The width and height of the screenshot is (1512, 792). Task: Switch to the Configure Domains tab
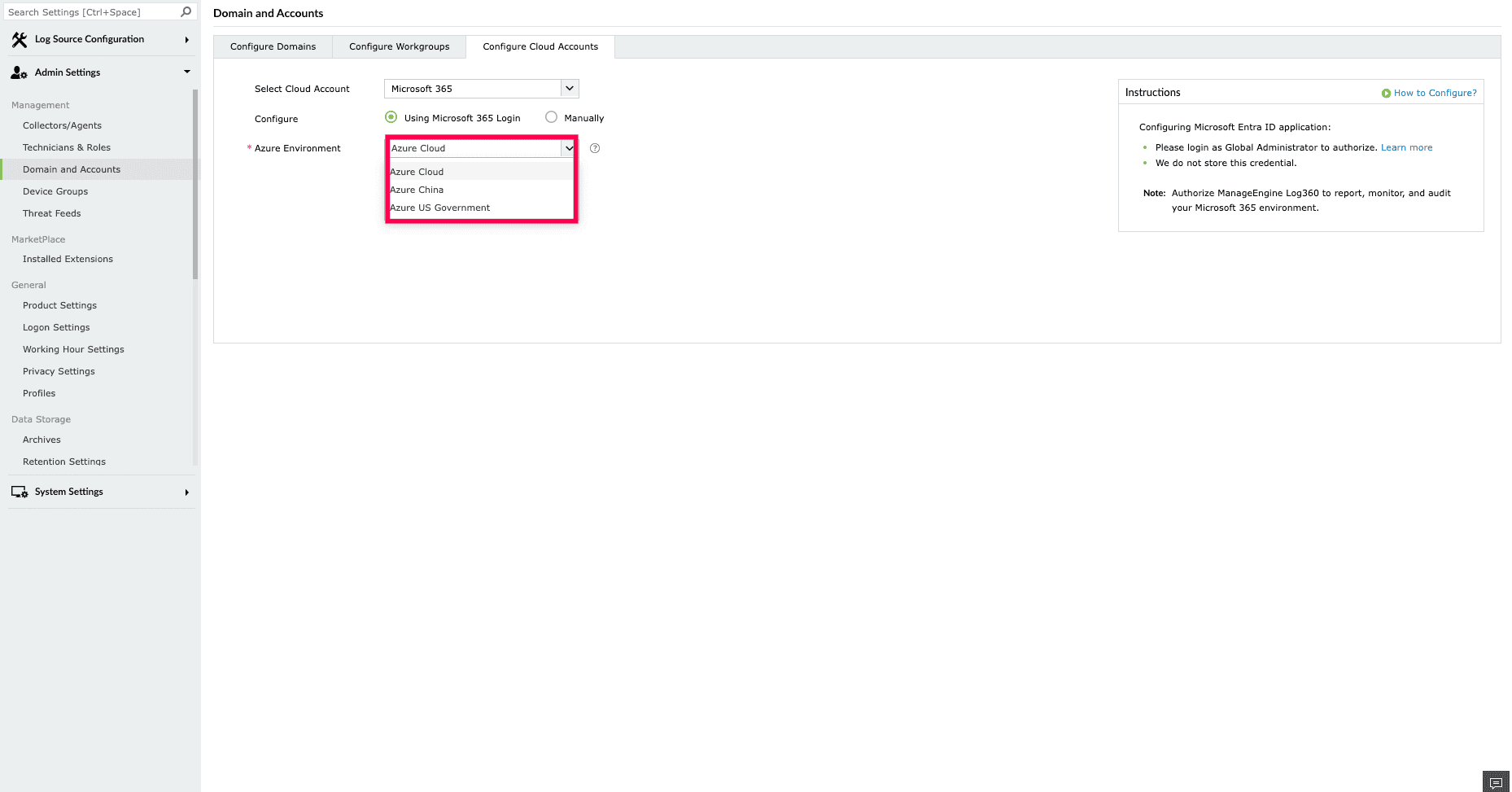pos(273,46)
